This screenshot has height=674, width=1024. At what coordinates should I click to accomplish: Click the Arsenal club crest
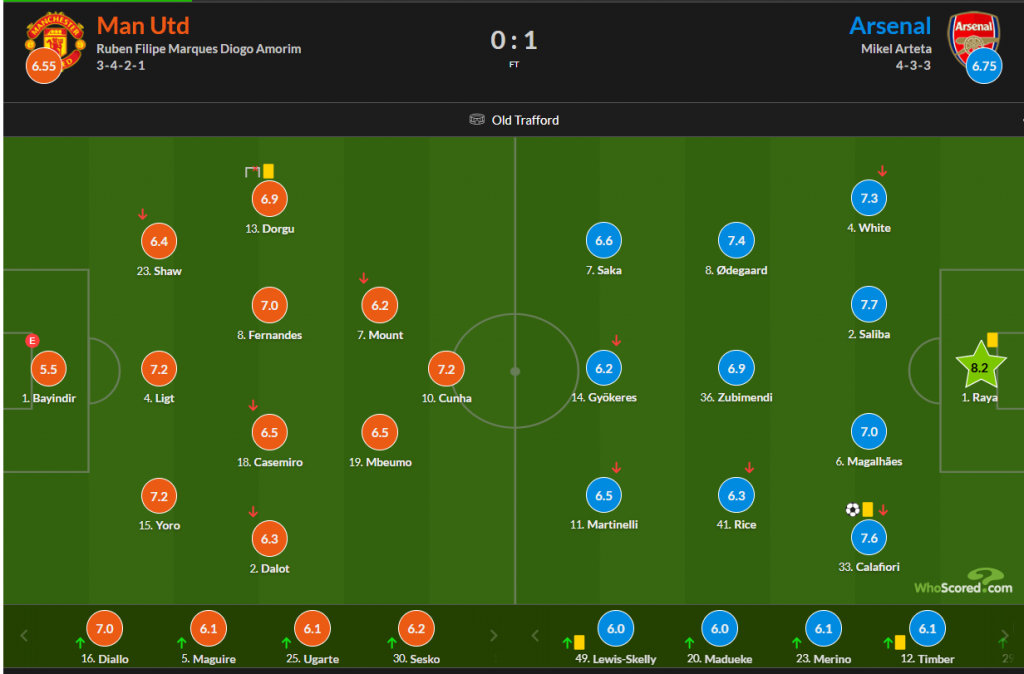pos(974,38)
